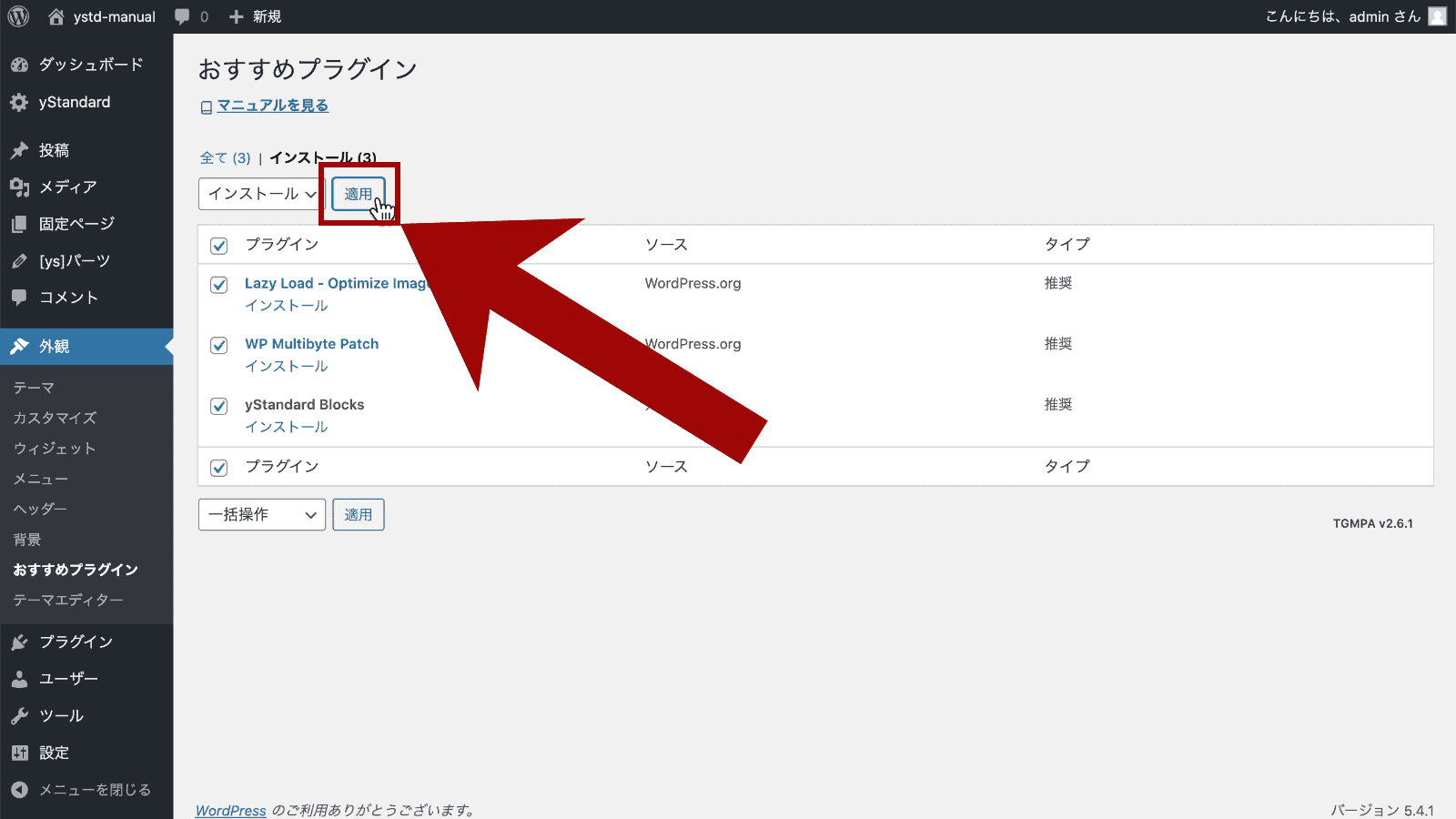
Task: Open the マニュアルを見る link
Action: click(x=273, y=106)
